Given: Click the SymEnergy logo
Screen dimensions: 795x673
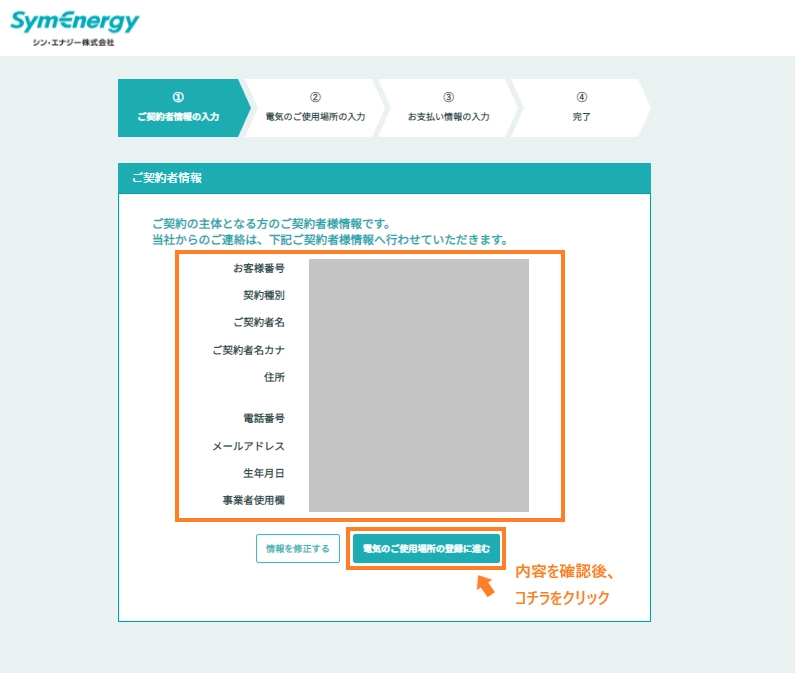Looking at the screenshot, I should [74, 27].
